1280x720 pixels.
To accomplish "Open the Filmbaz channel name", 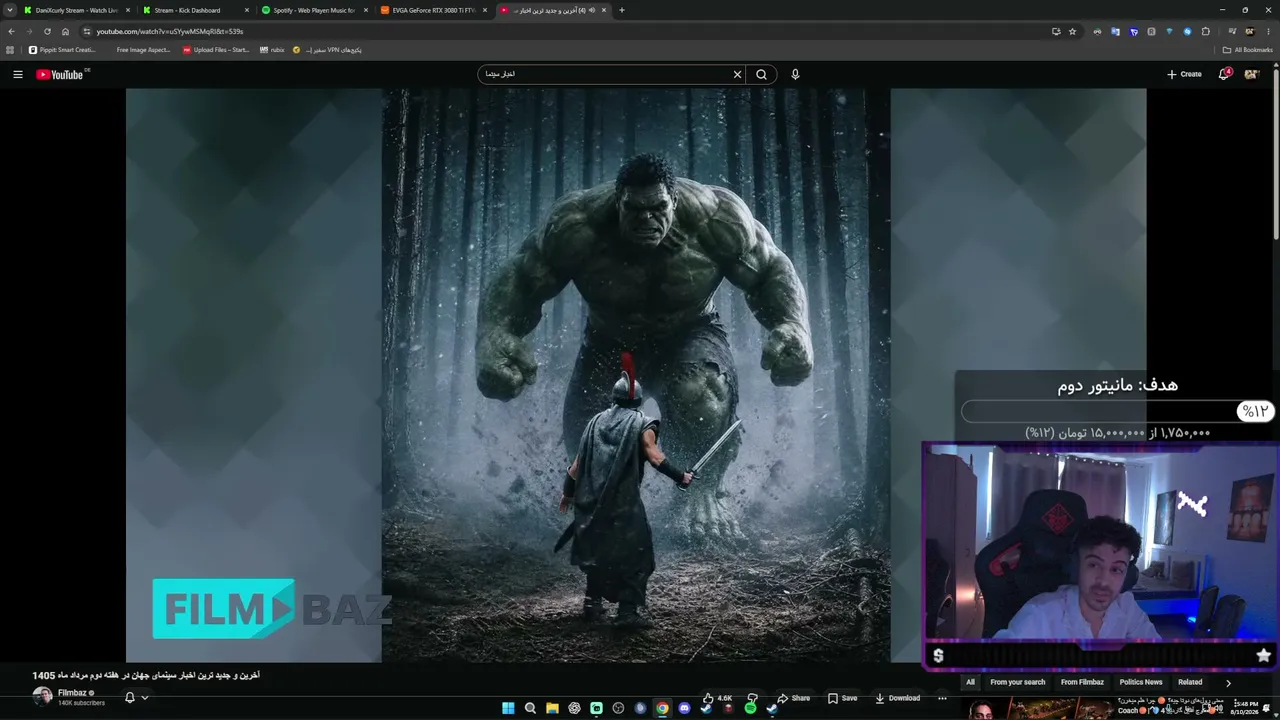I will point(72,693).
